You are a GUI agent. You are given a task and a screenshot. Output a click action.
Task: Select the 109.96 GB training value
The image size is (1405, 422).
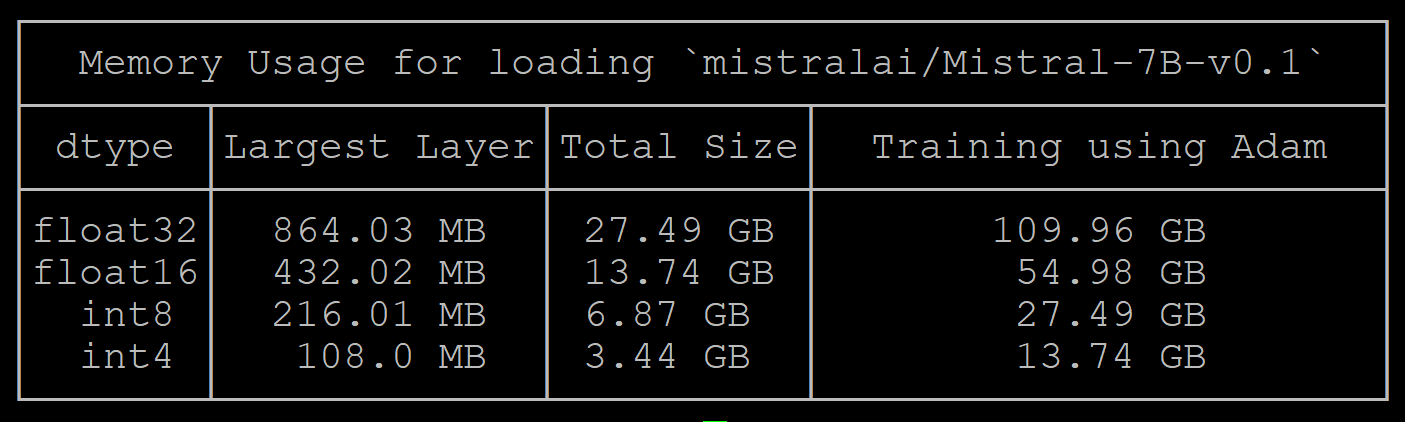1099,231
